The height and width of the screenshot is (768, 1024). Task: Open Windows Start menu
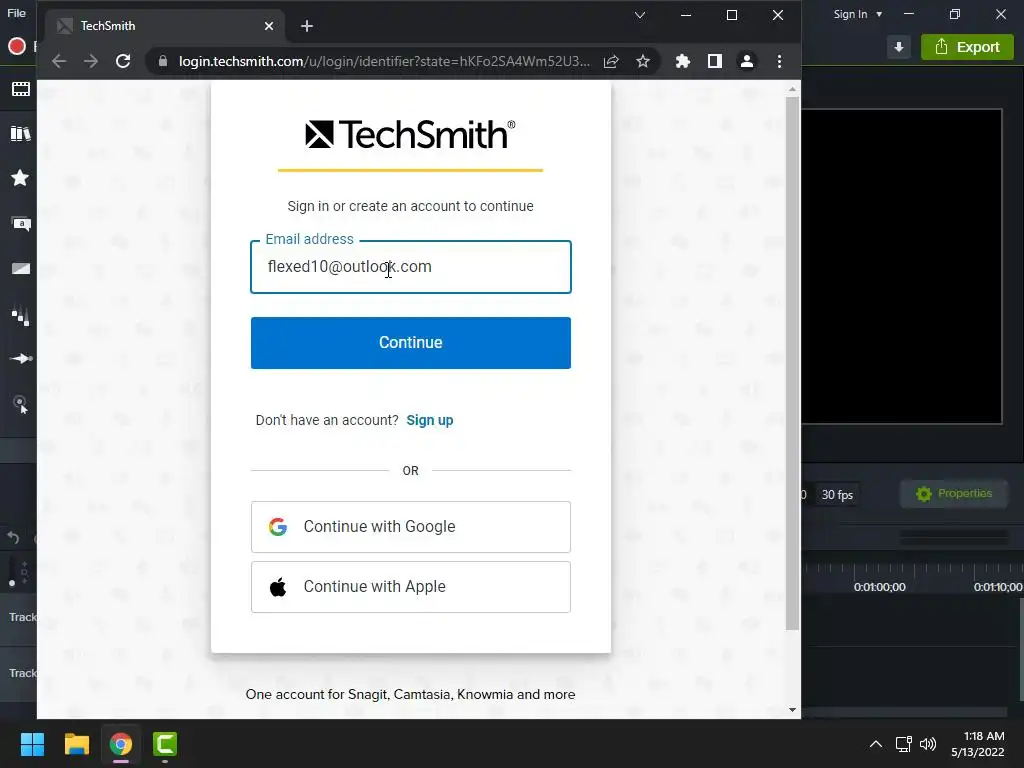[x=32, y=744]
